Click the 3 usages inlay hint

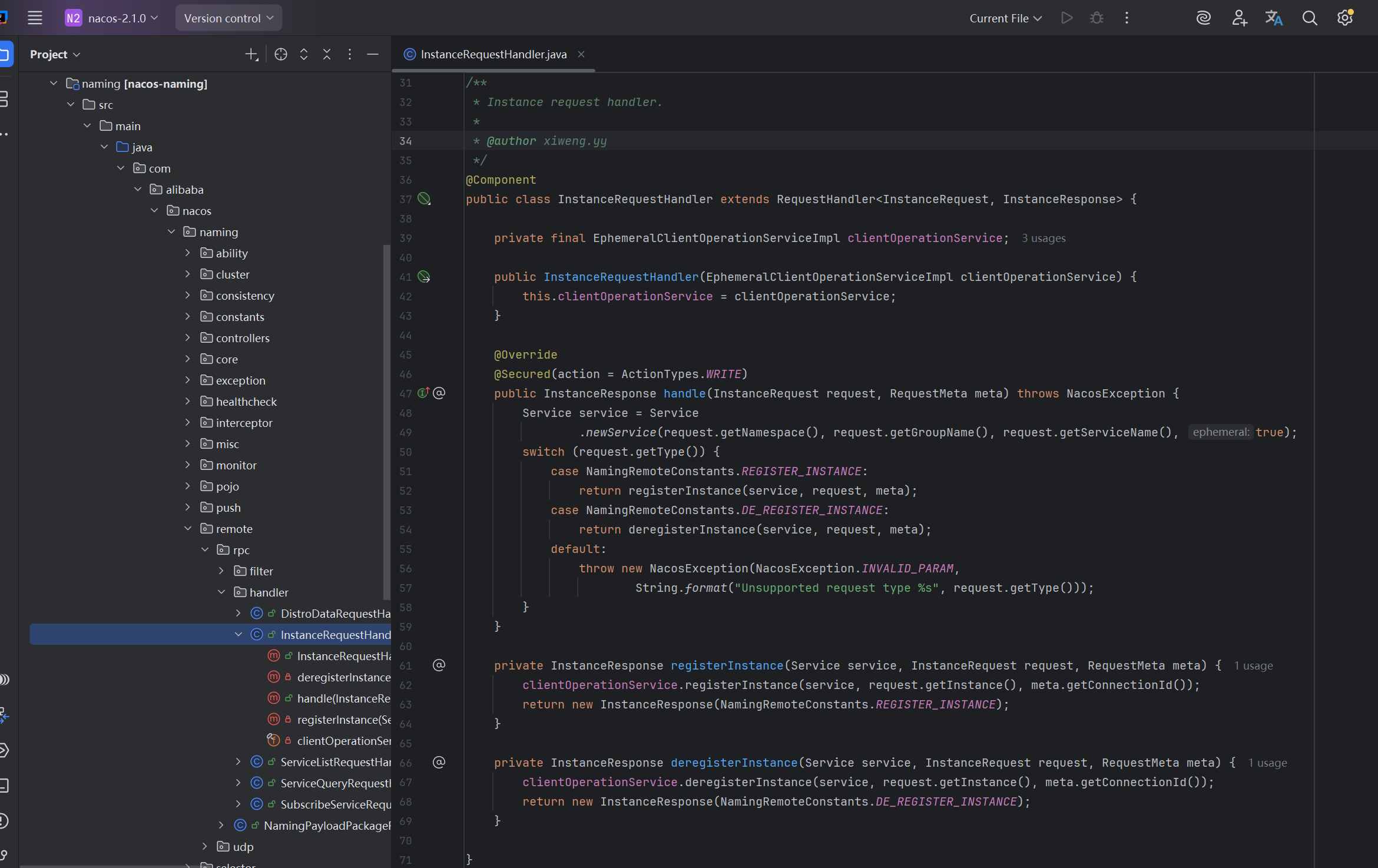(x=1044, y=238)
